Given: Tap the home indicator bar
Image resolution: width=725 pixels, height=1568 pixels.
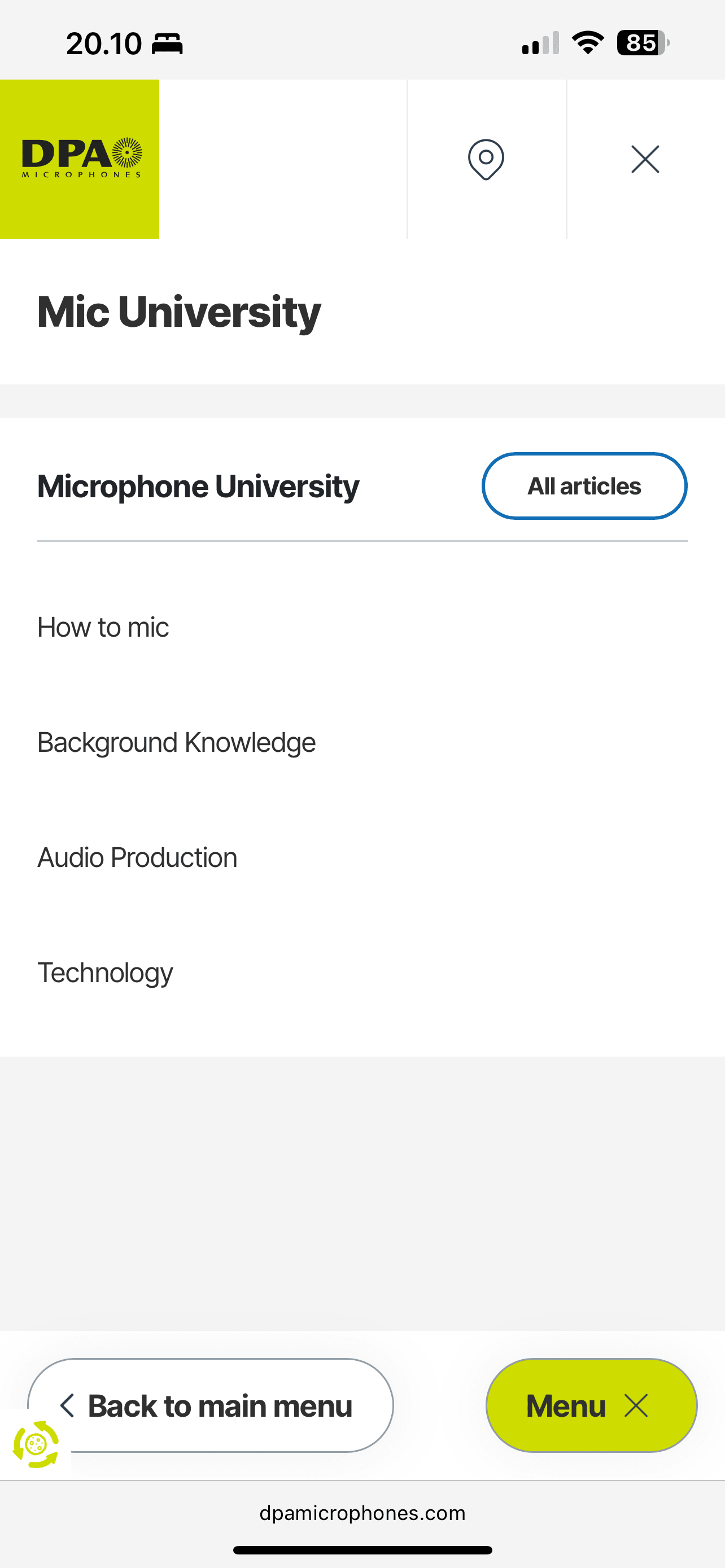Looking at the screenshot, I should point(362,1550).
